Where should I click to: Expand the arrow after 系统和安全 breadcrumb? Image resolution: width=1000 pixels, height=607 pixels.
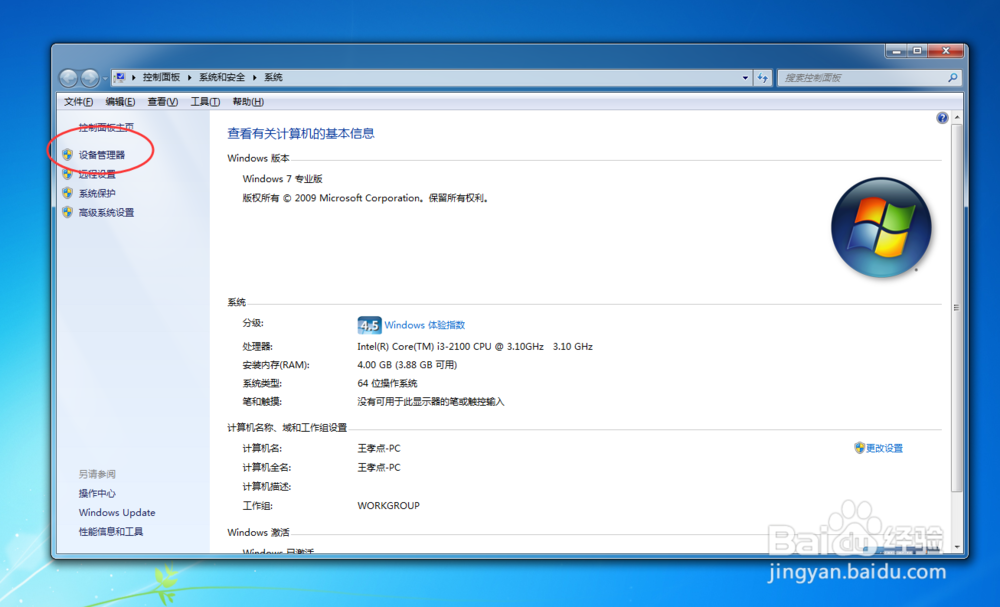(254, 77)
